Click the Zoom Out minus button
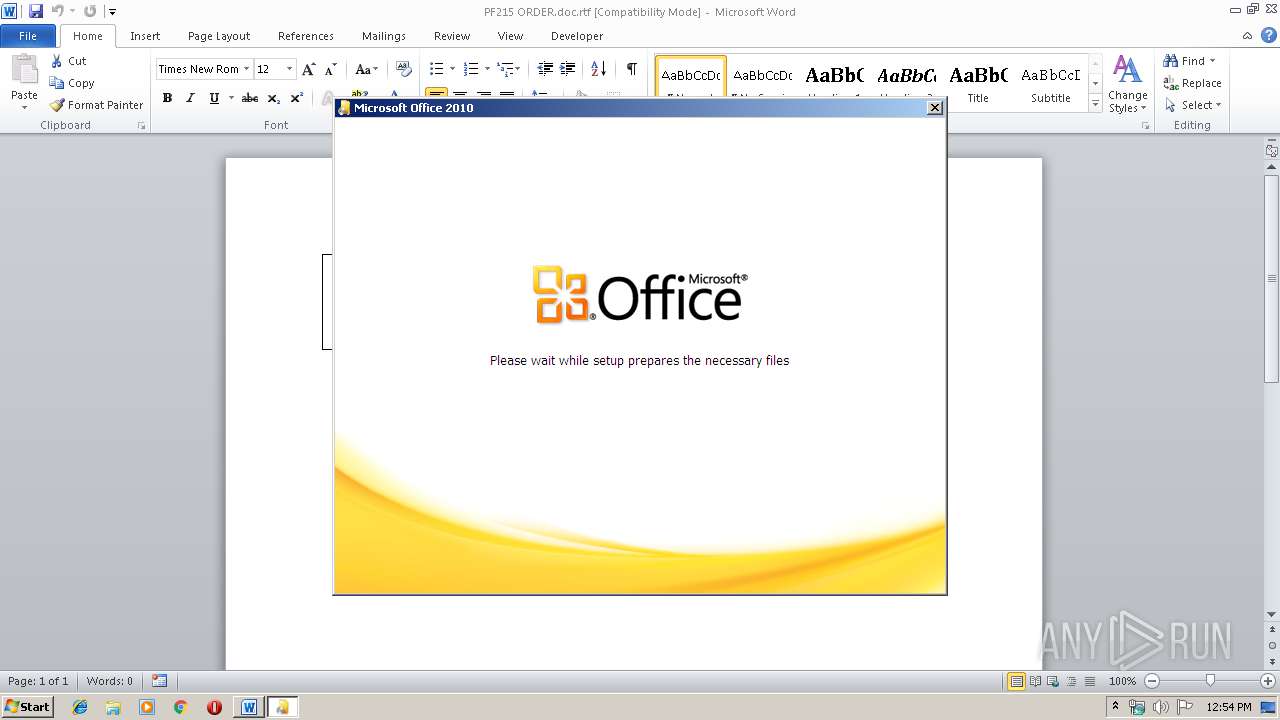The width and height of the screenshot is (1280, 720). click(x=1151, y=681)
